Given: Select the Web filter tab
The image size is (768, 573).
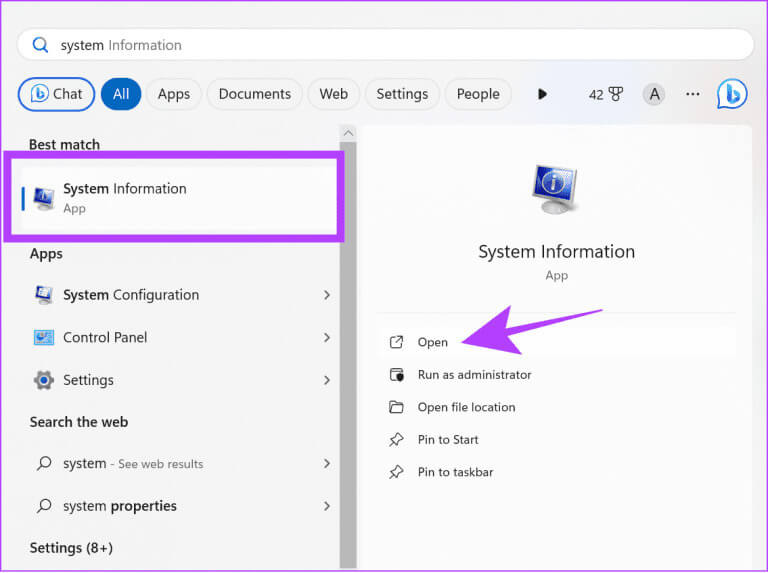Looking at the screenshot, I should 333,94.
